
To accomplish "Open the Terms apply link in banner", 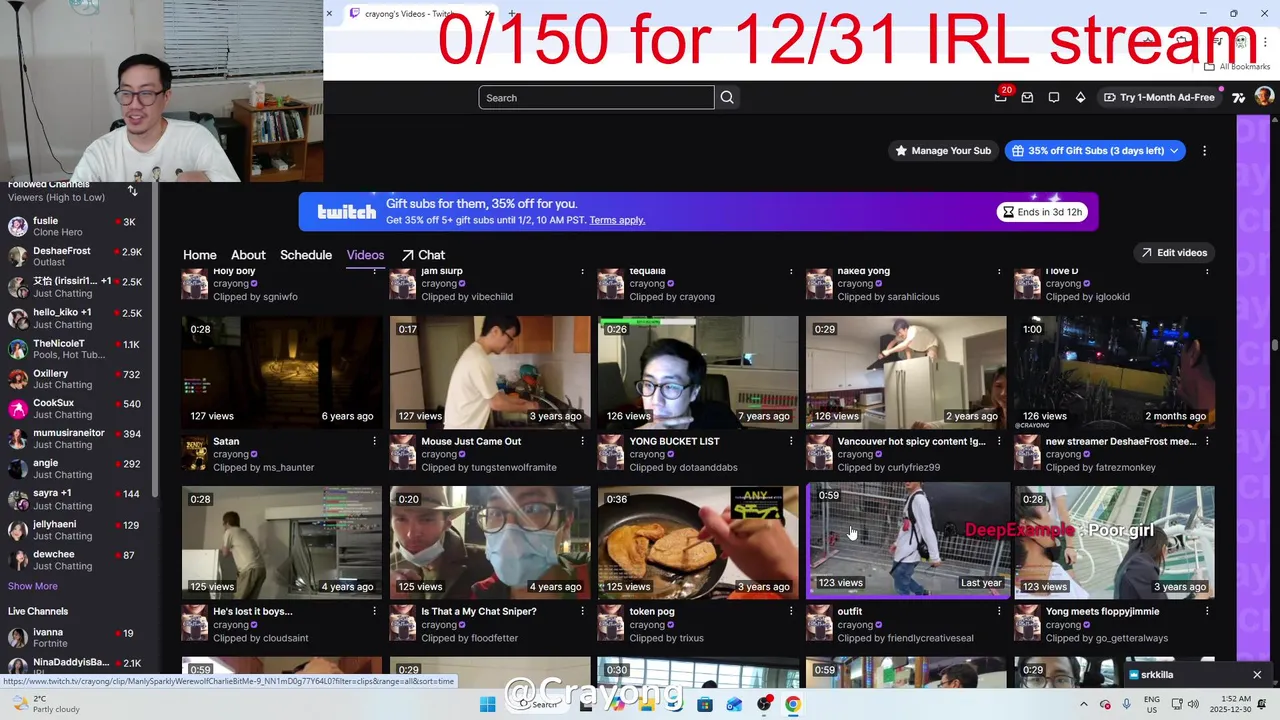I will pyautogui.click(x=617, y=220).
